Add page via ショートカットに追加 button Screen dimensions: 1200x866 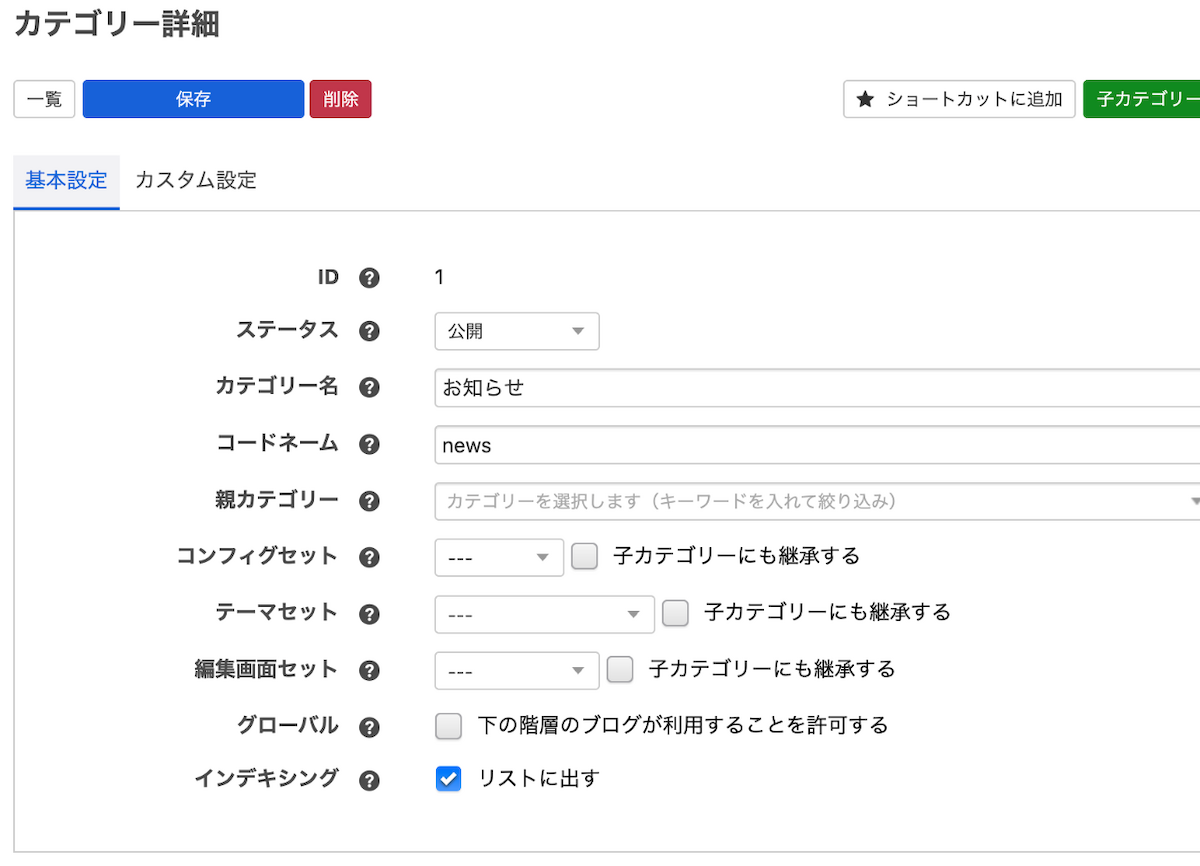[959, 100]
